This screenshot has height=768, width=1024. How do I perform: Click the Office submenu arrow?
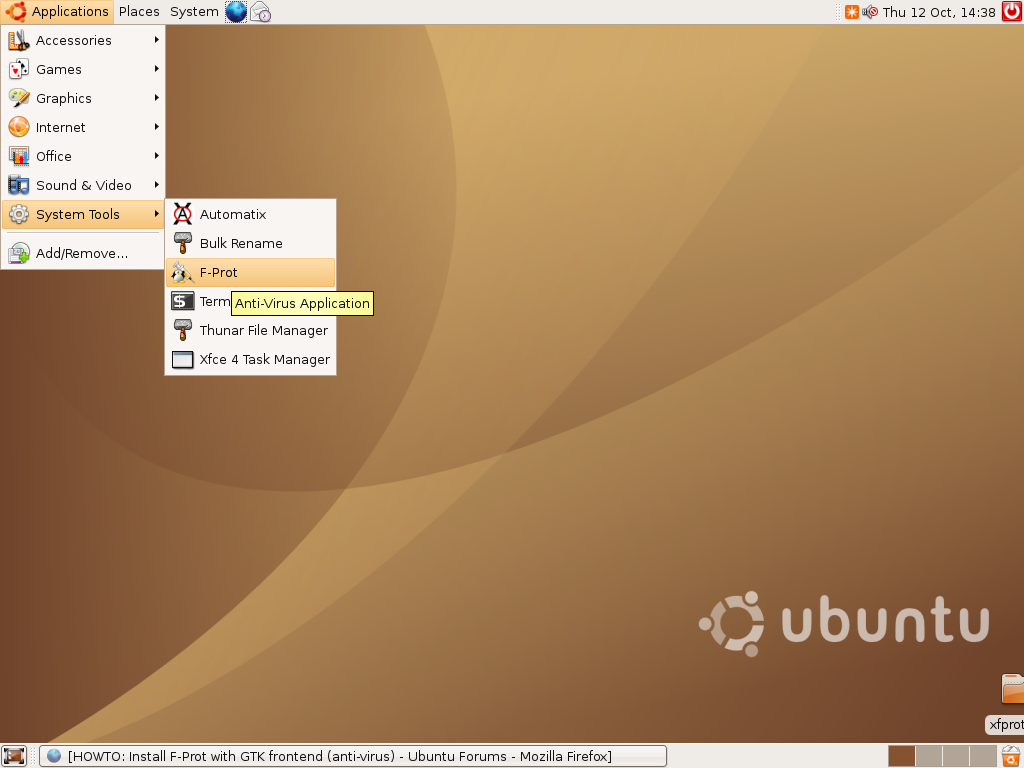(157, 155)
